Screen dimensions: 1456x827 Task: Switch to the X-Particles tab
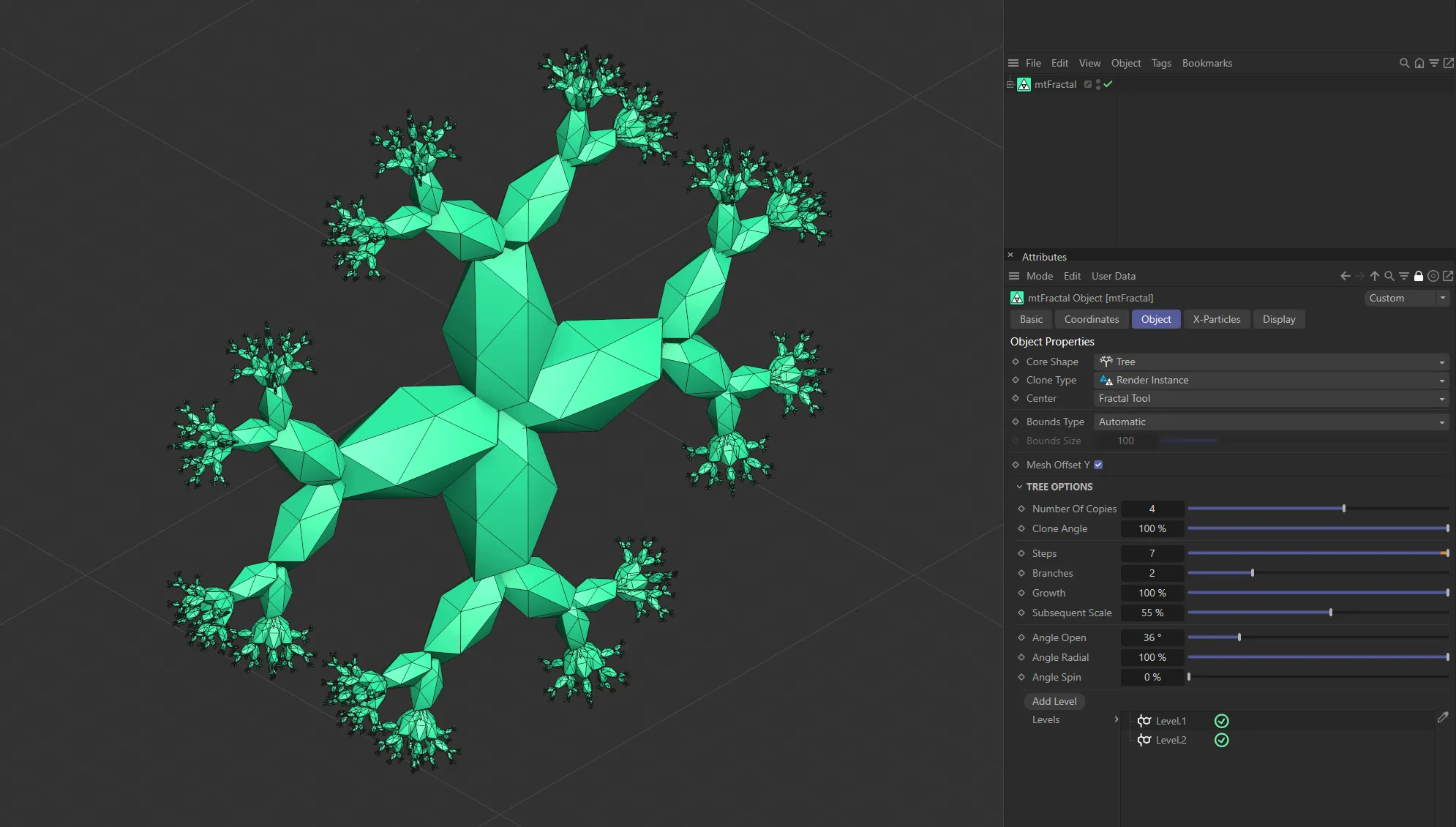(x=1217, y=319)
